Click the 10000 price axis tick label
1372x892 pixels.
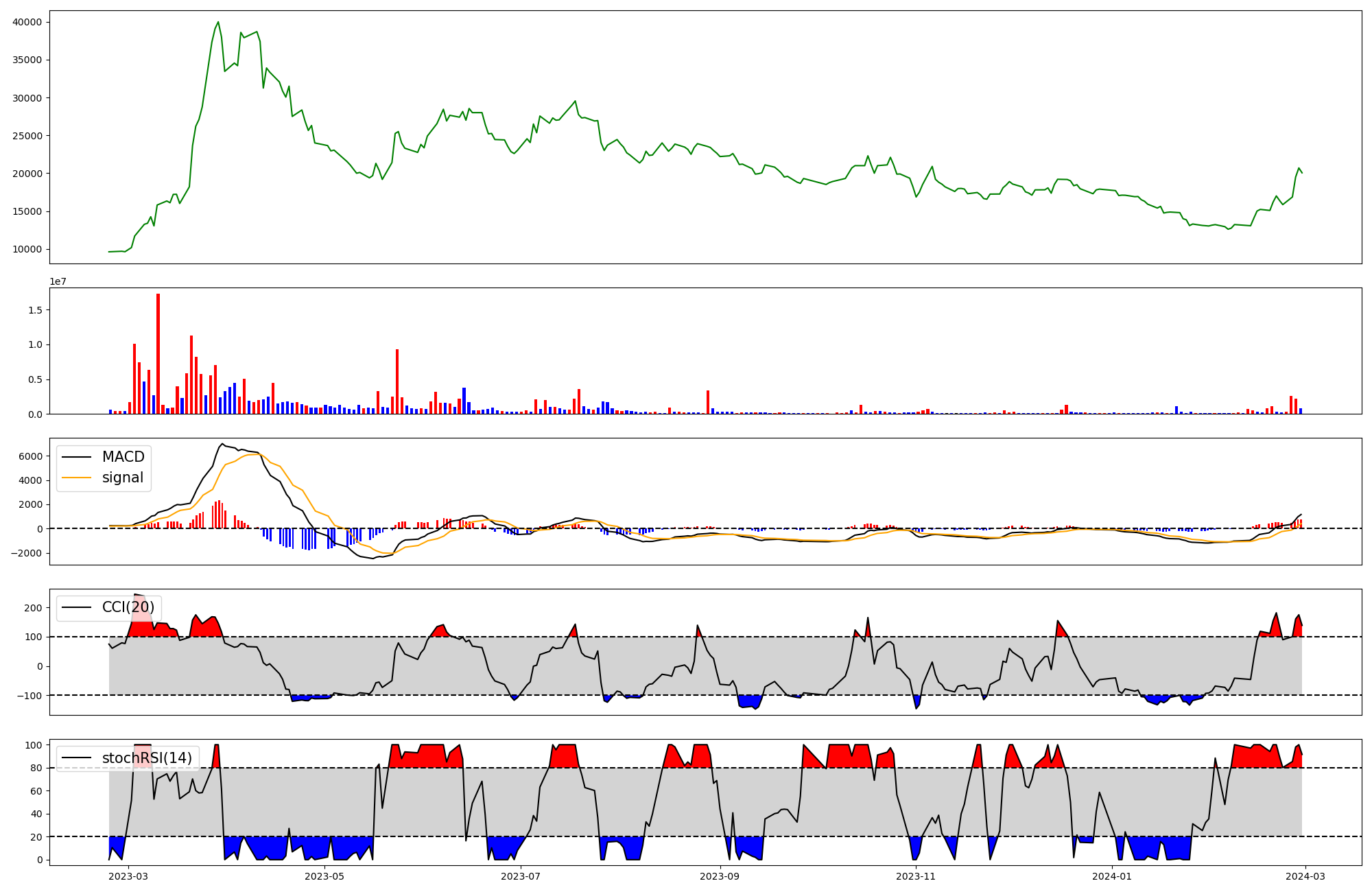(x=27, y=249)
